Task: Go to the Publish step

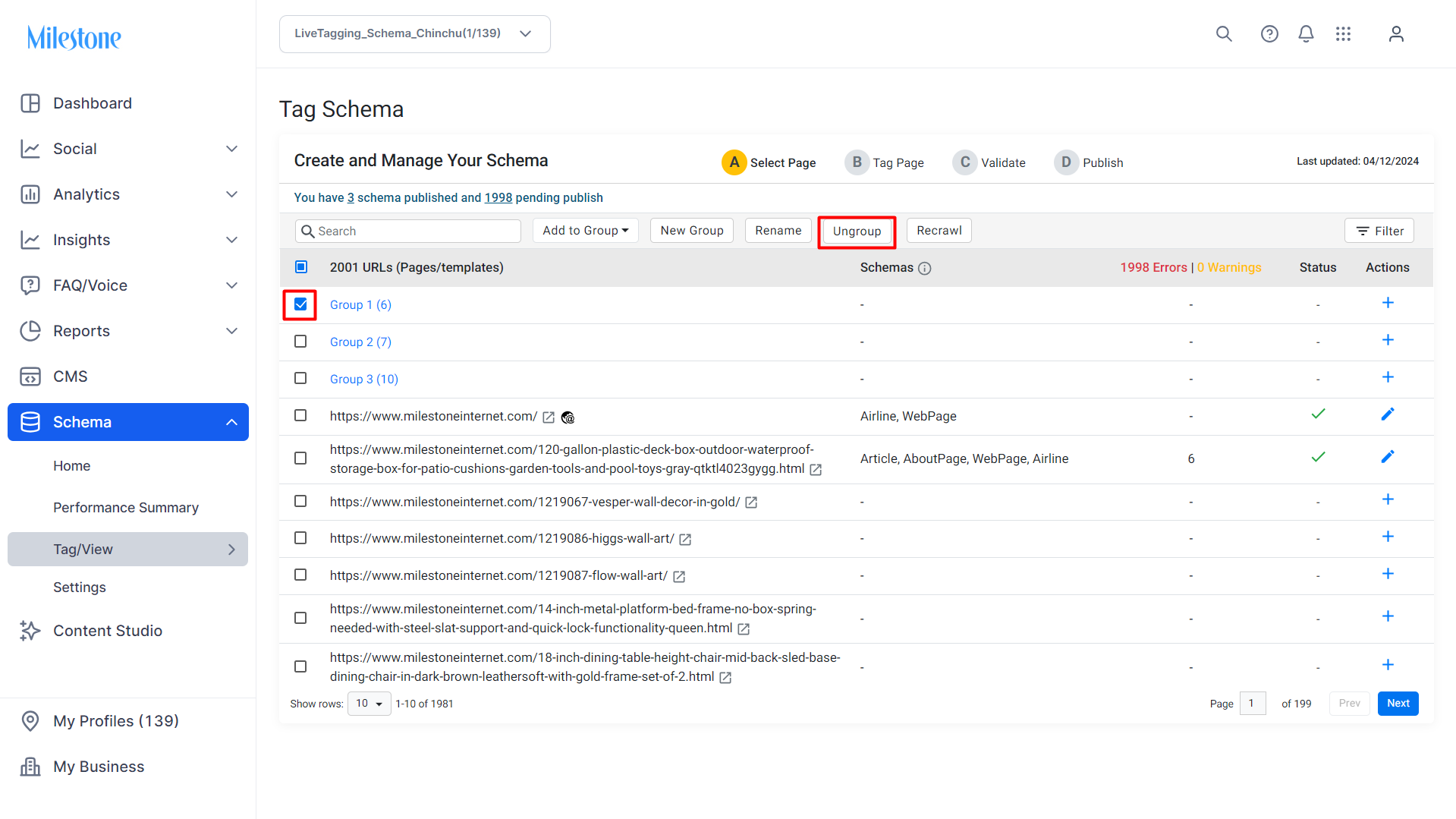Action: [x=1089, y=162]
